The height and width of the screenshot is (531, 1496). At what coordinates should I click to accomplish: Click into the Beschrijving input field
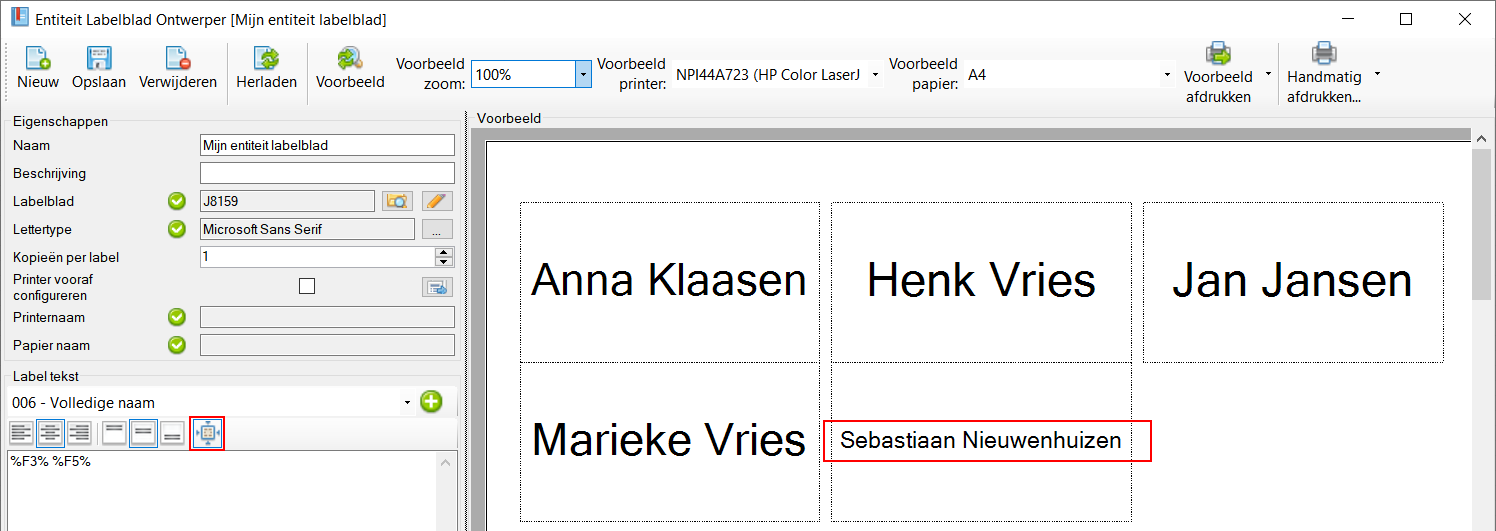pyautogui.click(x=327, y=173)
